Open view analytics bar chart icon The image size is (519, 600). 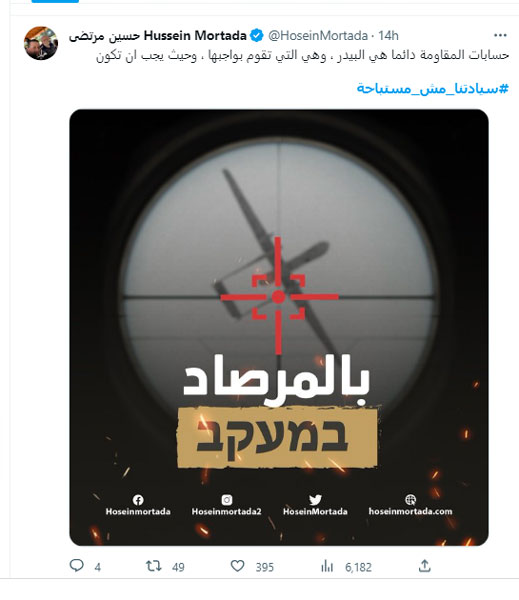(327, 566)
